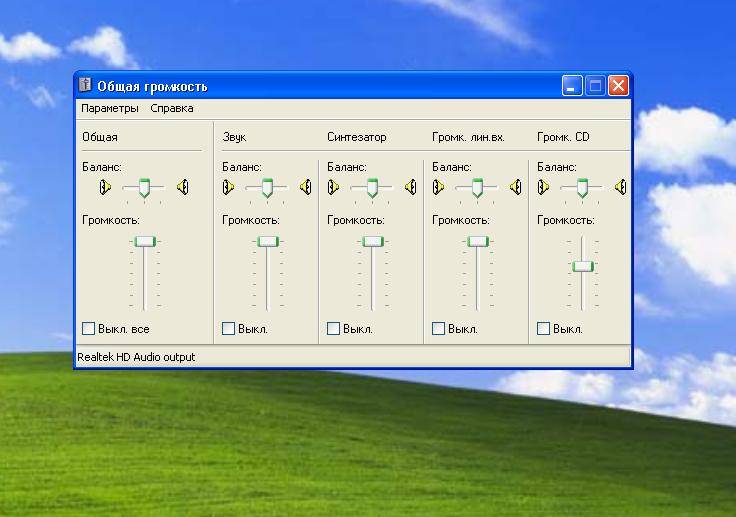
Task: Open the Справка menu
Action: (x=172, y=108)
